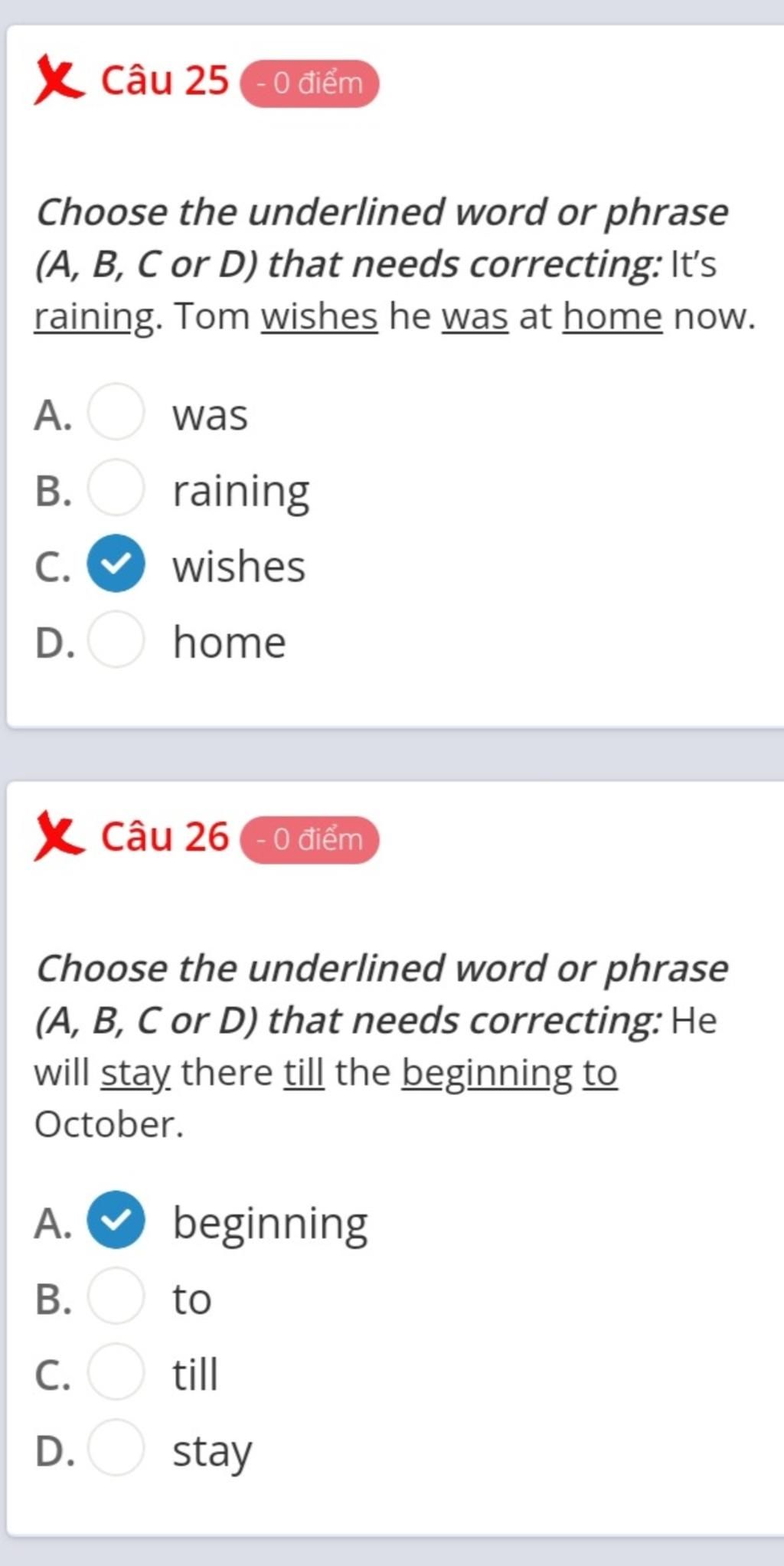Select option C 'till' in question 26
The image size is (784, 1566).
click(116, 1372)
